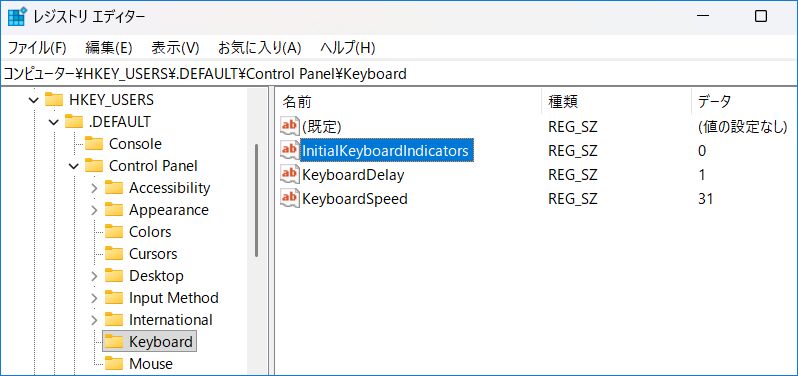Expand the Accessibility key
Screen dimensions: 798x376
tap(94, 188)
